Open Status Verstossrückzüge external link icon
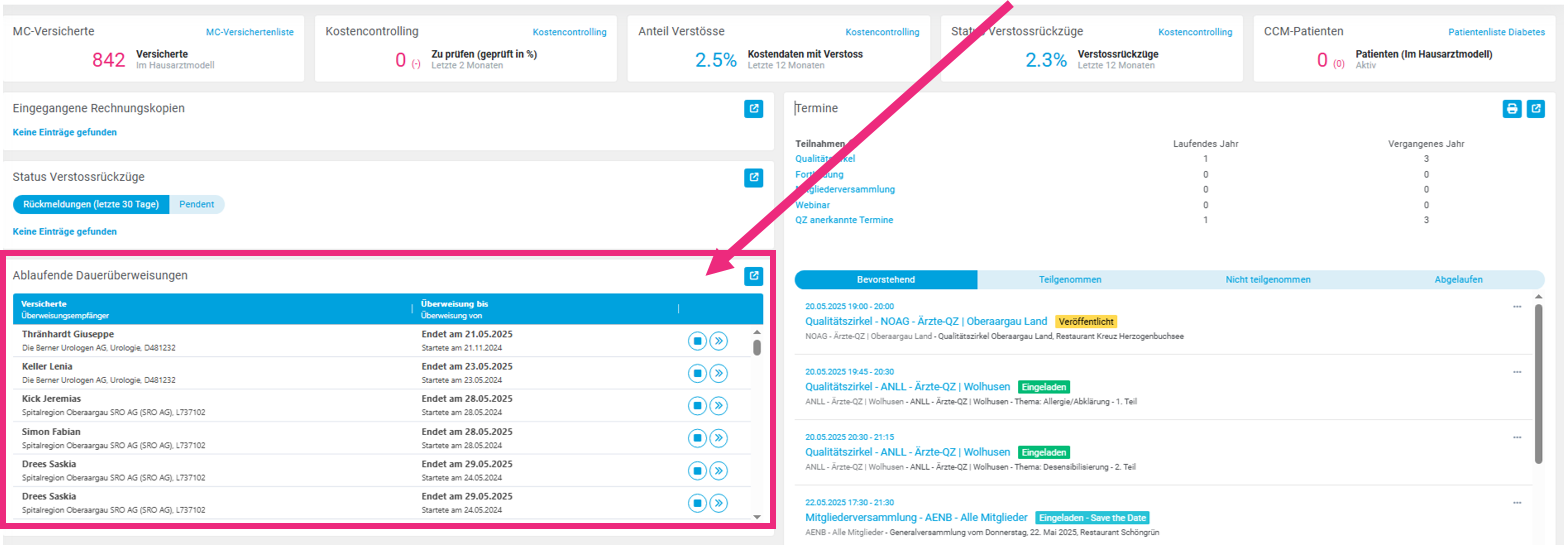The width and height of the screenshot is (1564, 545). click(753, 178)
